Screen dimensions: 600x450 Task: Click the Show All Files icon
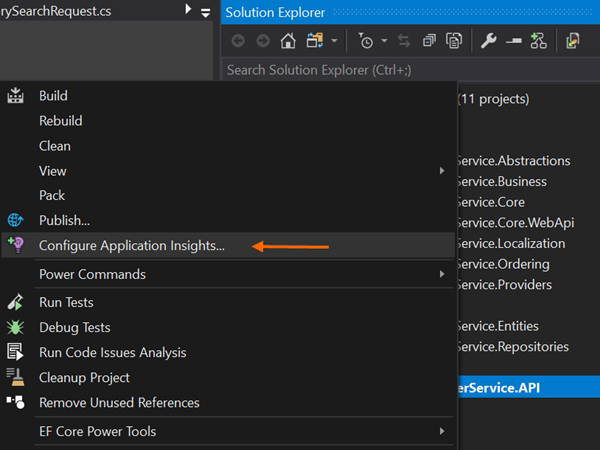[453, 41]
